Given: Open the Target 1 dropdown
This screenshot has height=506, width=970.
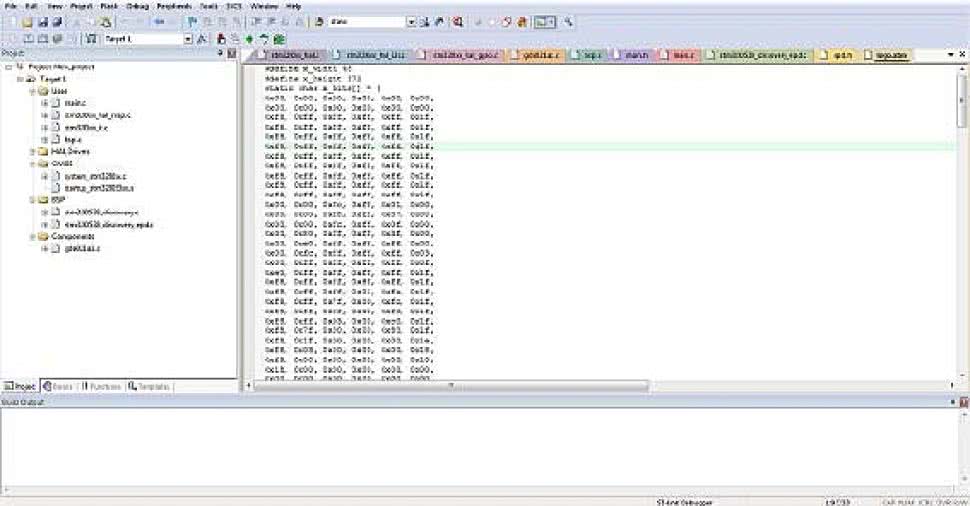Looking at the screenshot, I should point(187,38).
